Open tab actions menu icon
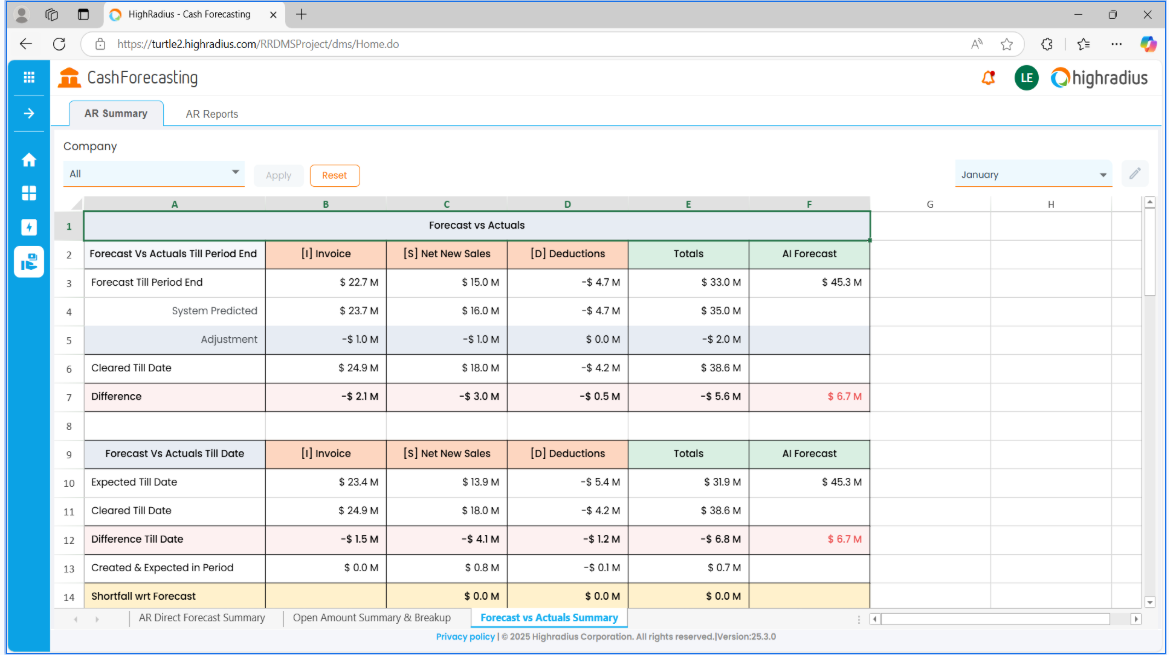This screenshot has width=1169, height=655. tap(84, 14)
